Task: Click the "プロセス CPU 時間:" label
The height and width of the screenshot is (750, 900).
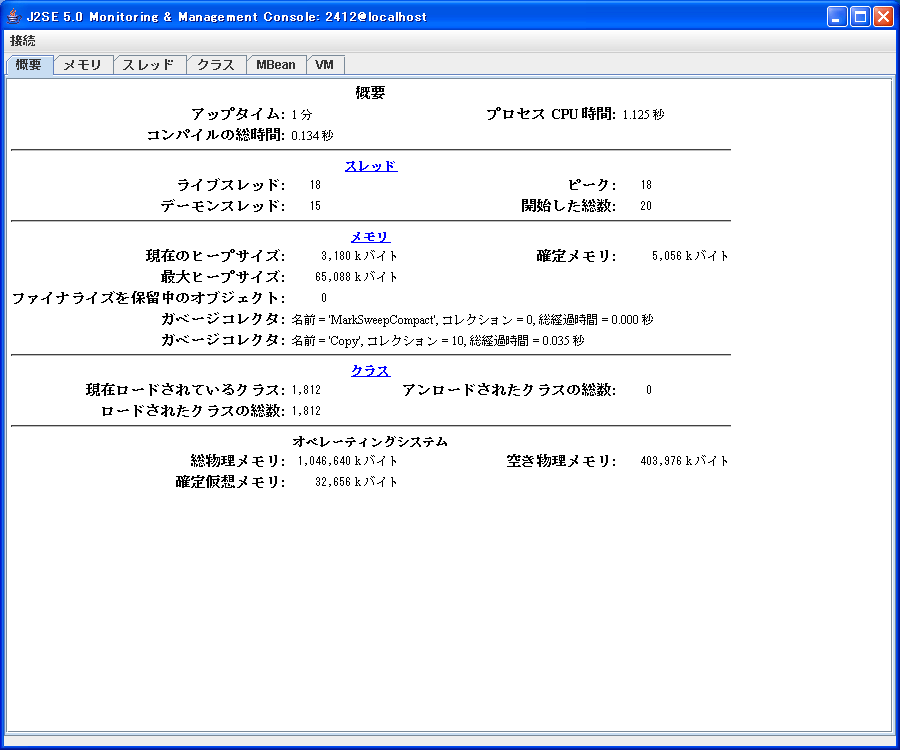Action: tap(552, 114)
